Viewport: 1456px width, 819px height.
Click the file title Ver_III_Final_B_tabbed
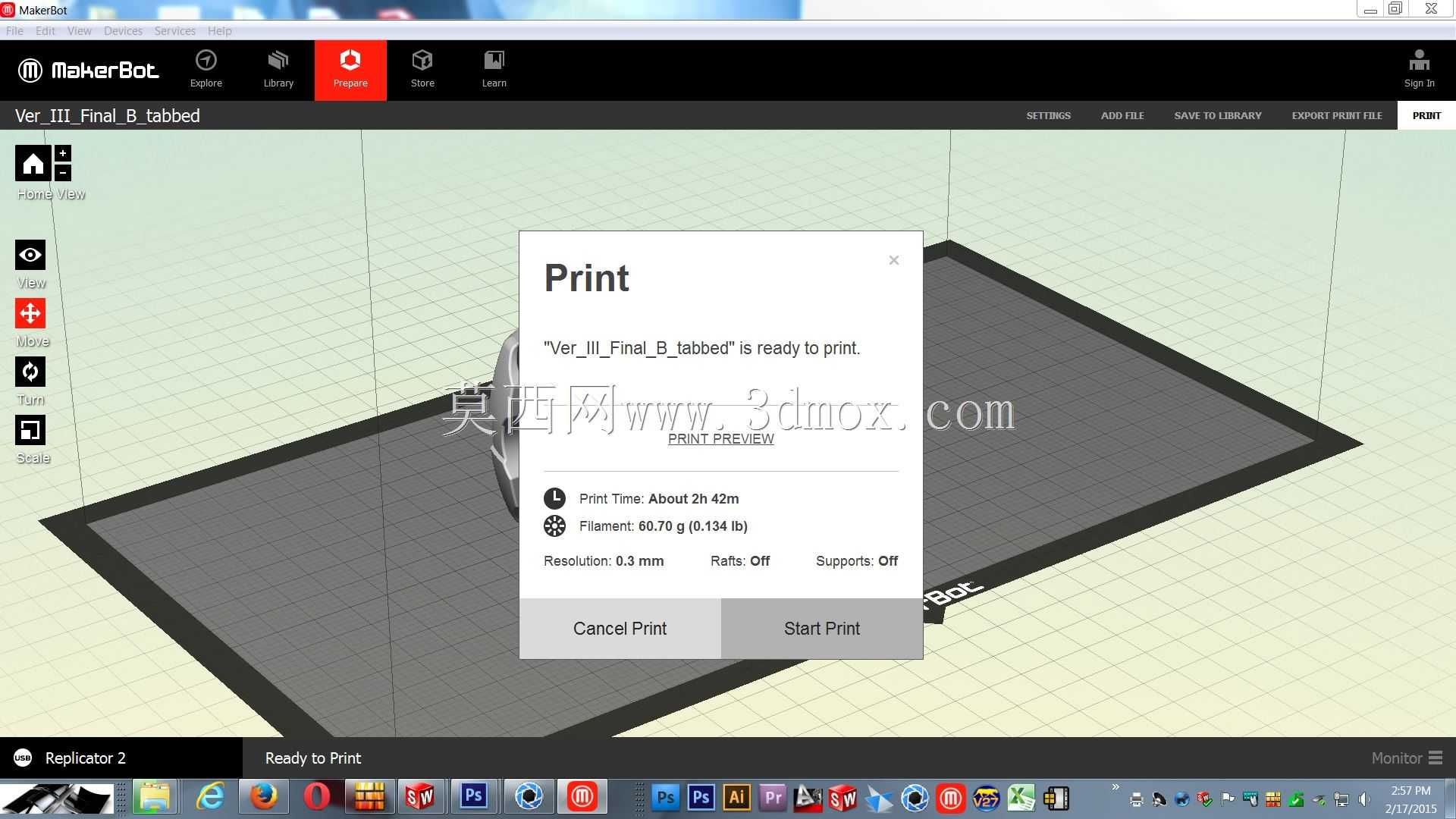click(108, 116)
